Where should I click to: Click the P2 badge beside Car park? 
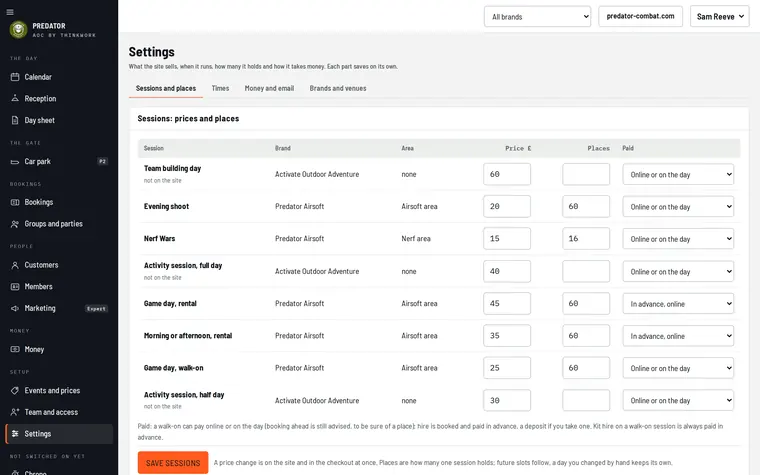102,161
